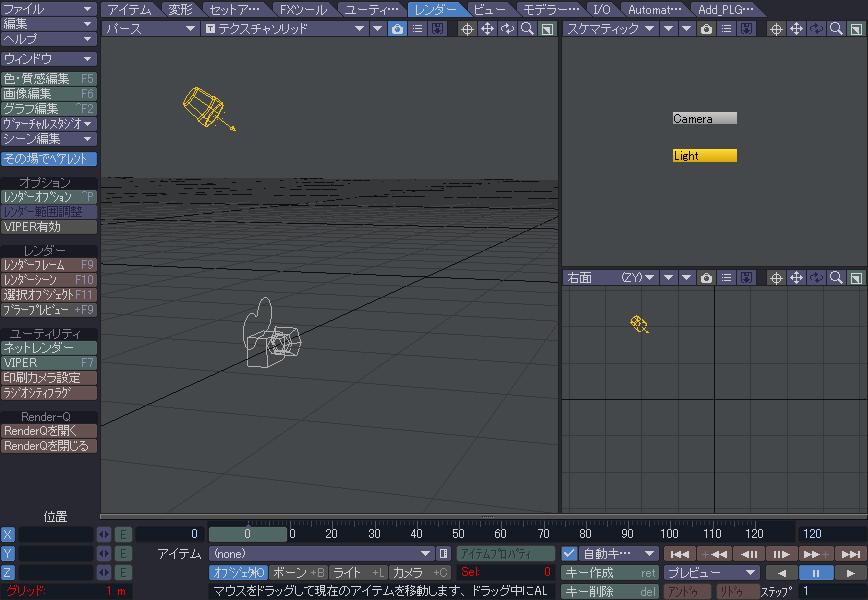This screenshot has height=600, width=868.
Task: Click schematic viewport list options icon
Action: point(726,29)
